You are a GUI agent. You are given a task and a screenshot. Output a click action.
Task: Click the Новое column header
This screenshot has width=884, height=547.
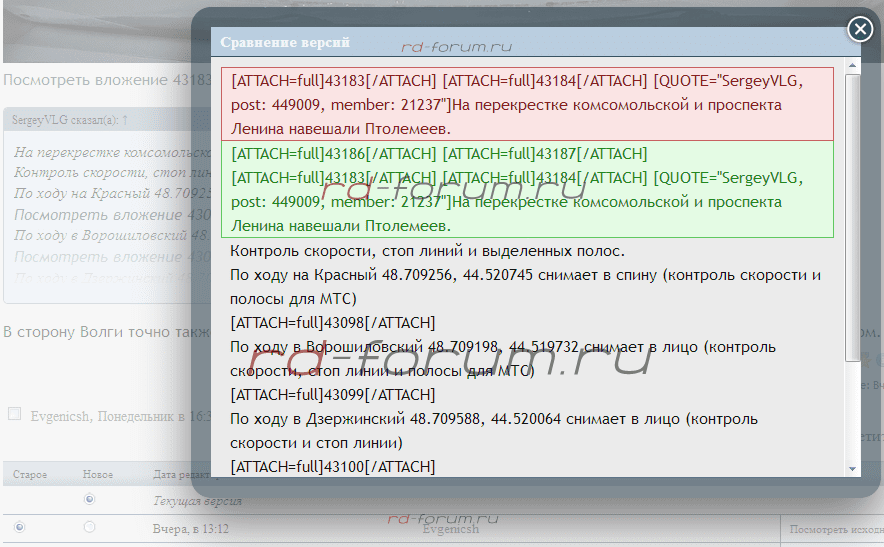pos(97,474)
